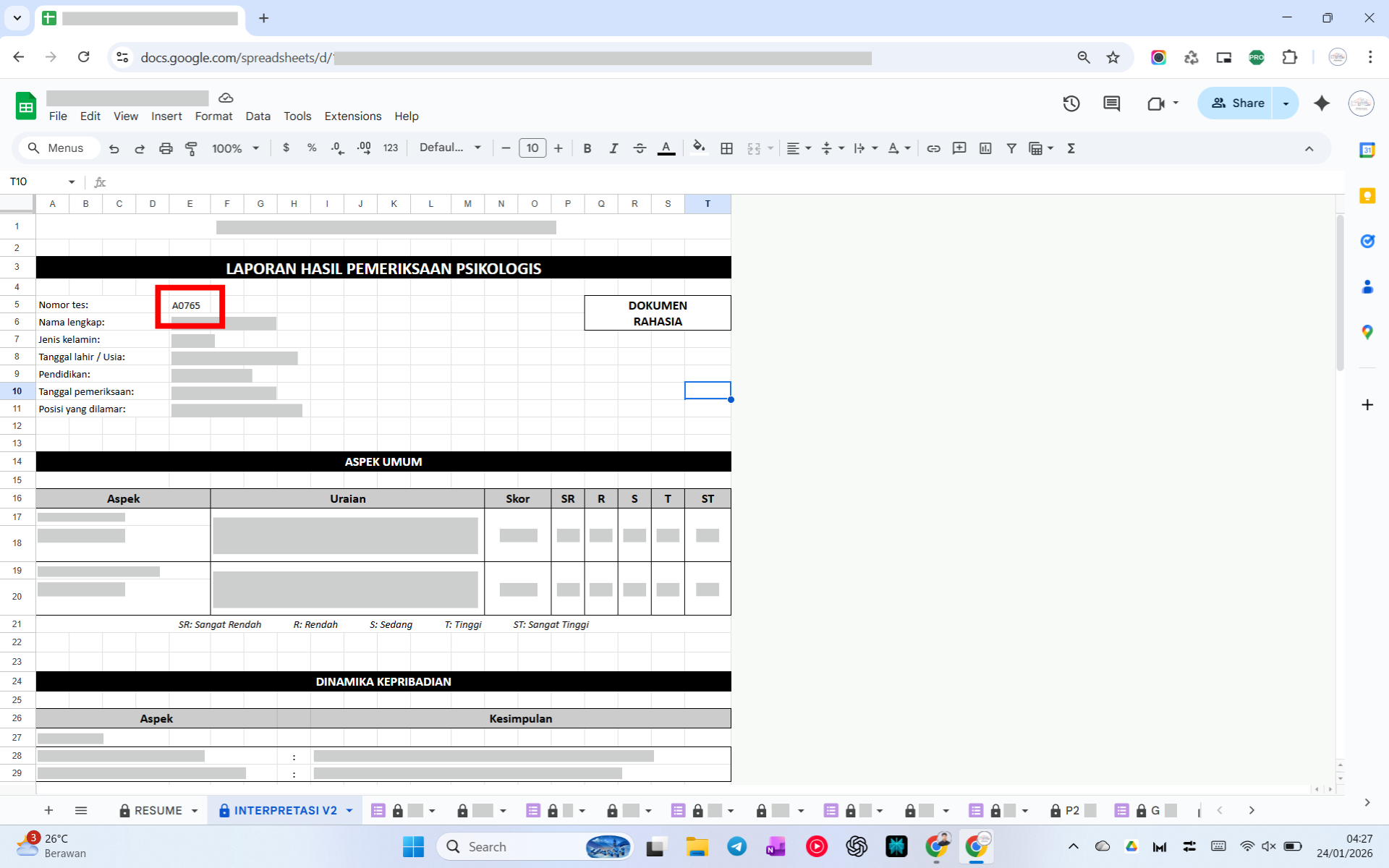Open version history clock icon
Image resolution: width=1389 pixels, height=868 pixels.
tap(1071, 103)
